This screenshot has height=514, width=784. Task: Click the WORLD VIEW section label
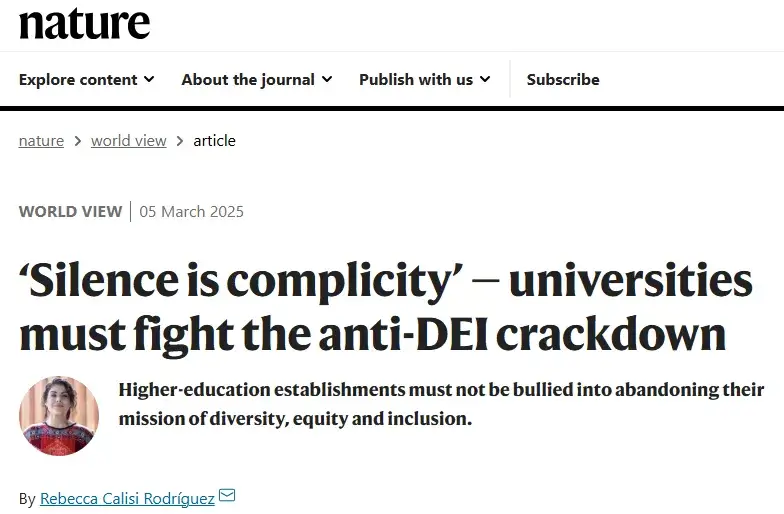pos(70,211)
